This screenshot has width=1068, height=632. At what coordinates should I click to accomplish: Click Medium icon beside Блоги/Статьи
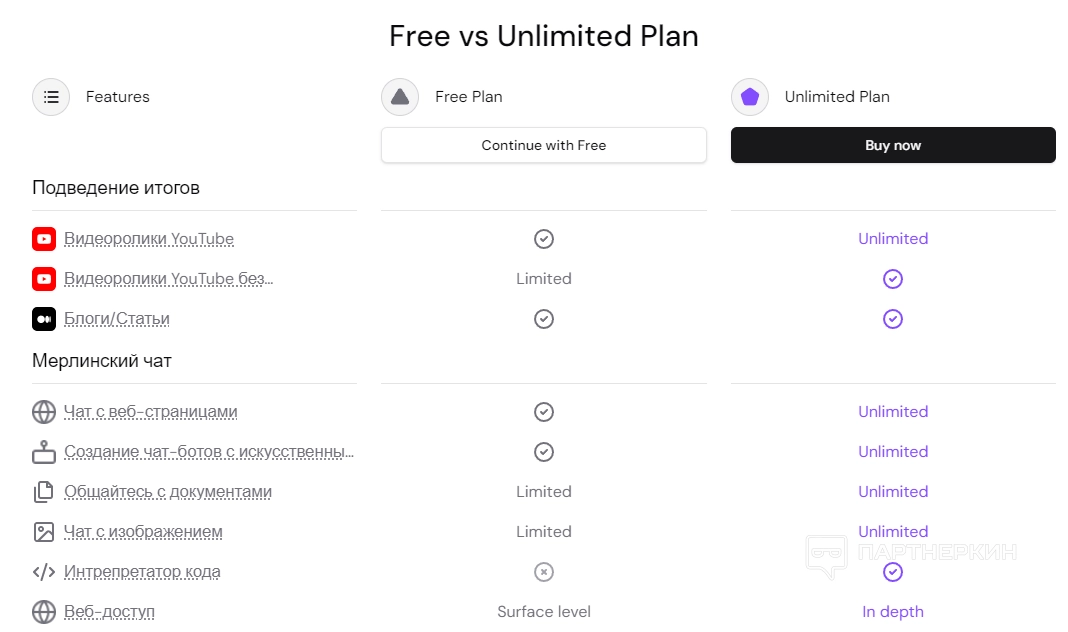click(x=44, y=319)
